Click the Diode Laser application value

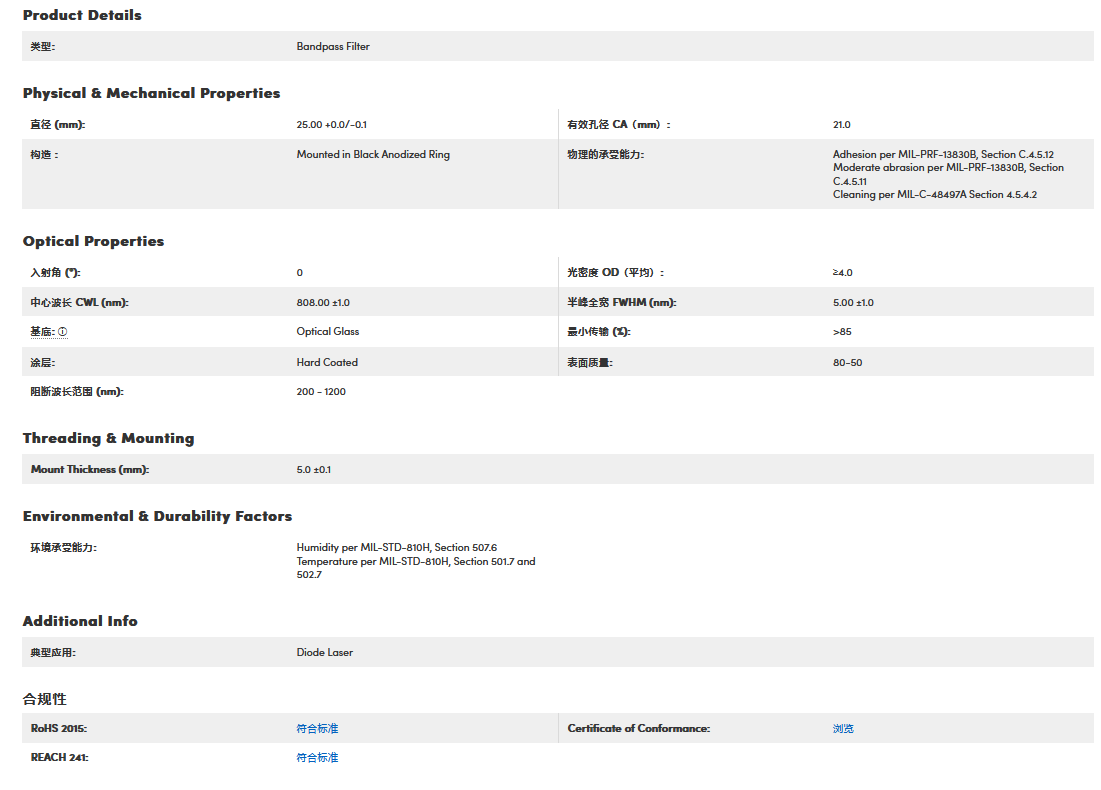[324, 652]
